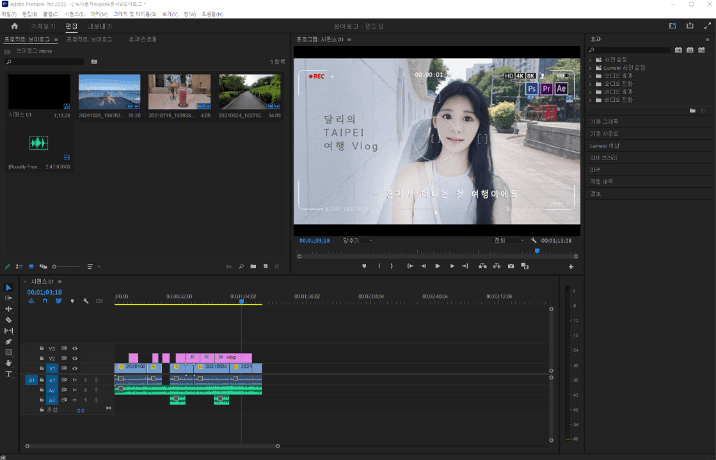Choose the Hand tool
The image size is (716, 460).
point(9,363)
